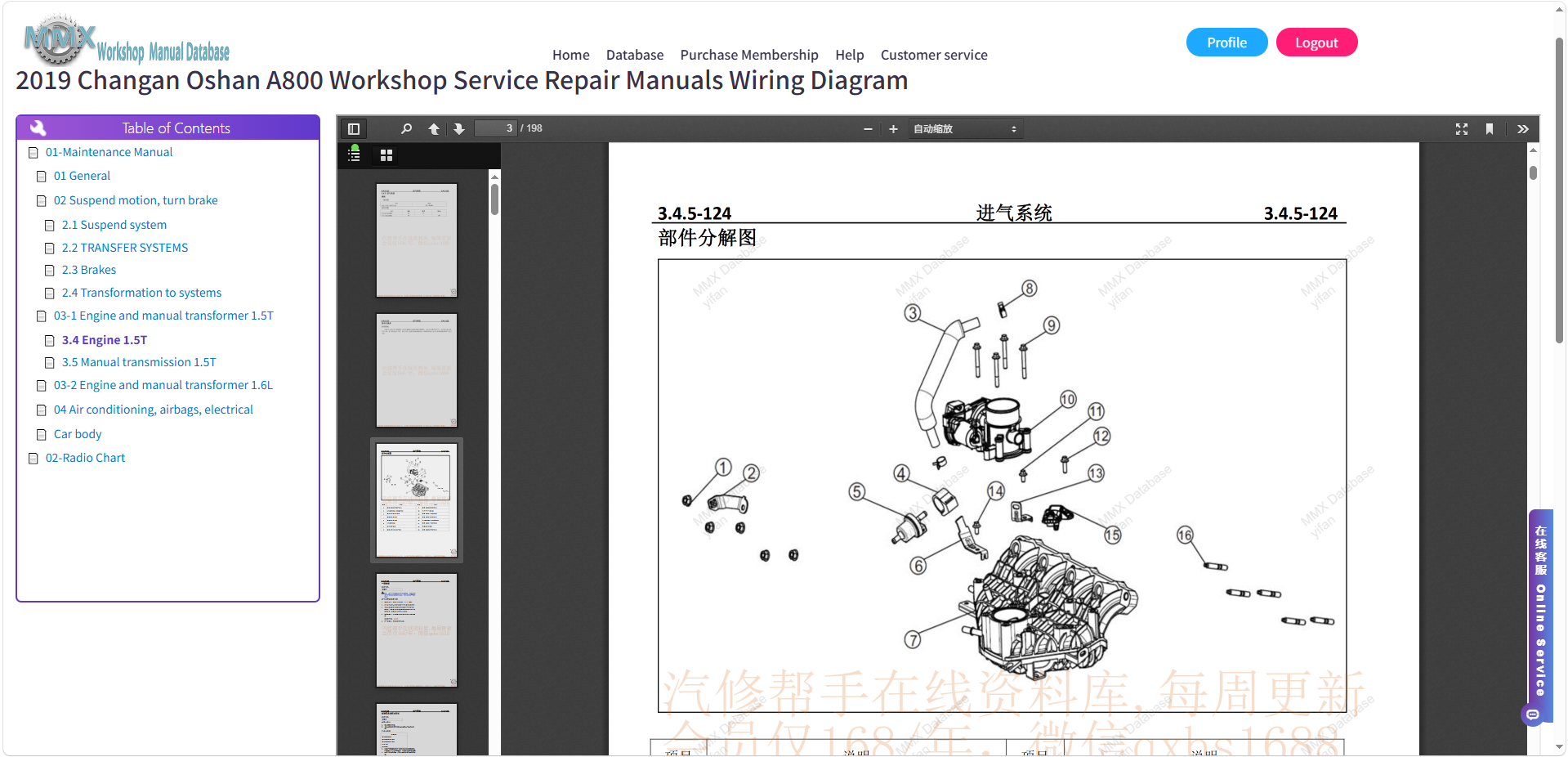
Task: Click the wrench icon in Table of Contents
Action: 38,128
